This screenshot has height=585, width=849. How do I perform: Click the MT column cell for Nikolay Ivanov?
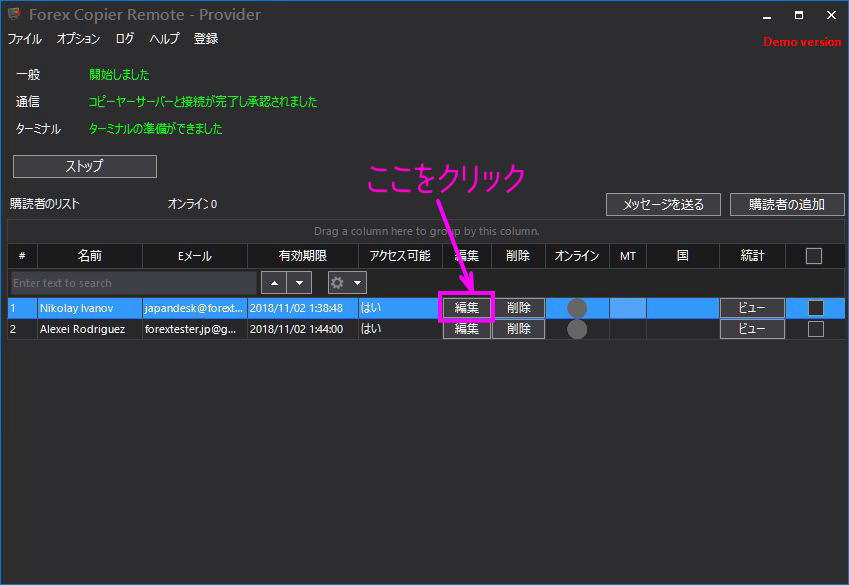click(627, 308)
